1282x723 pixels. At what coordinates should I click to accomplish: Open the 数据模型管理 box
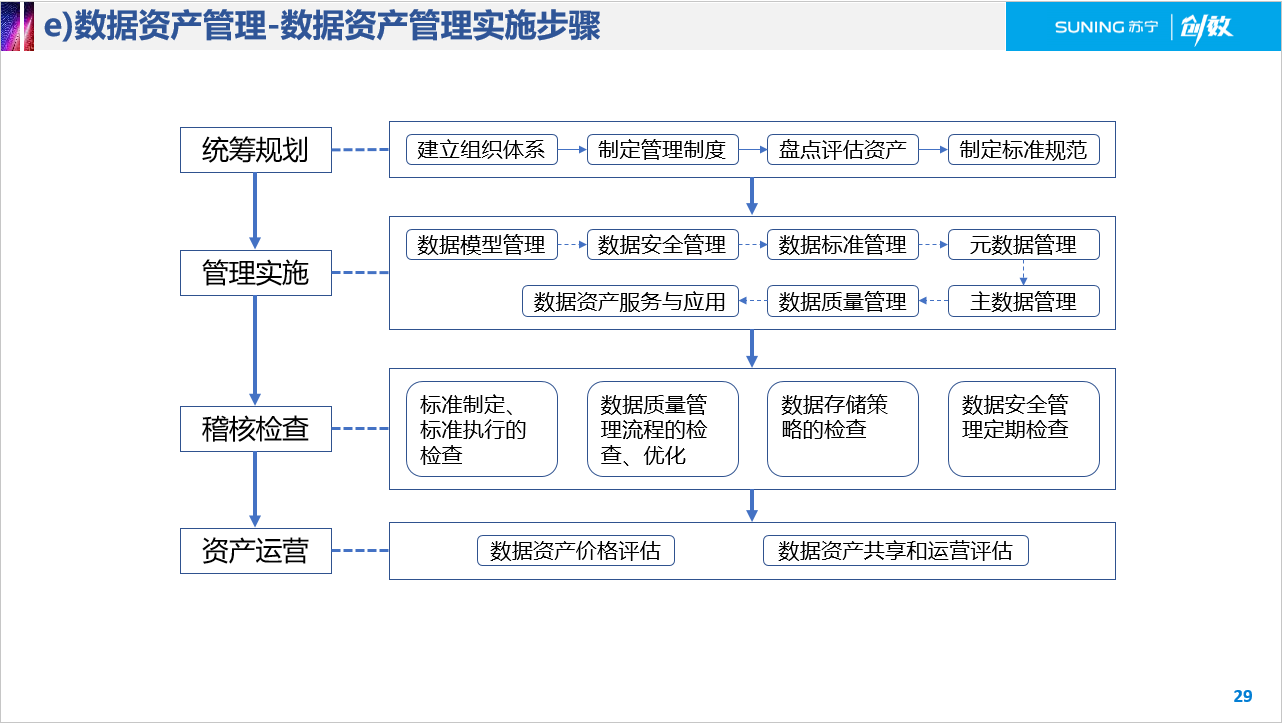(481, 243)
